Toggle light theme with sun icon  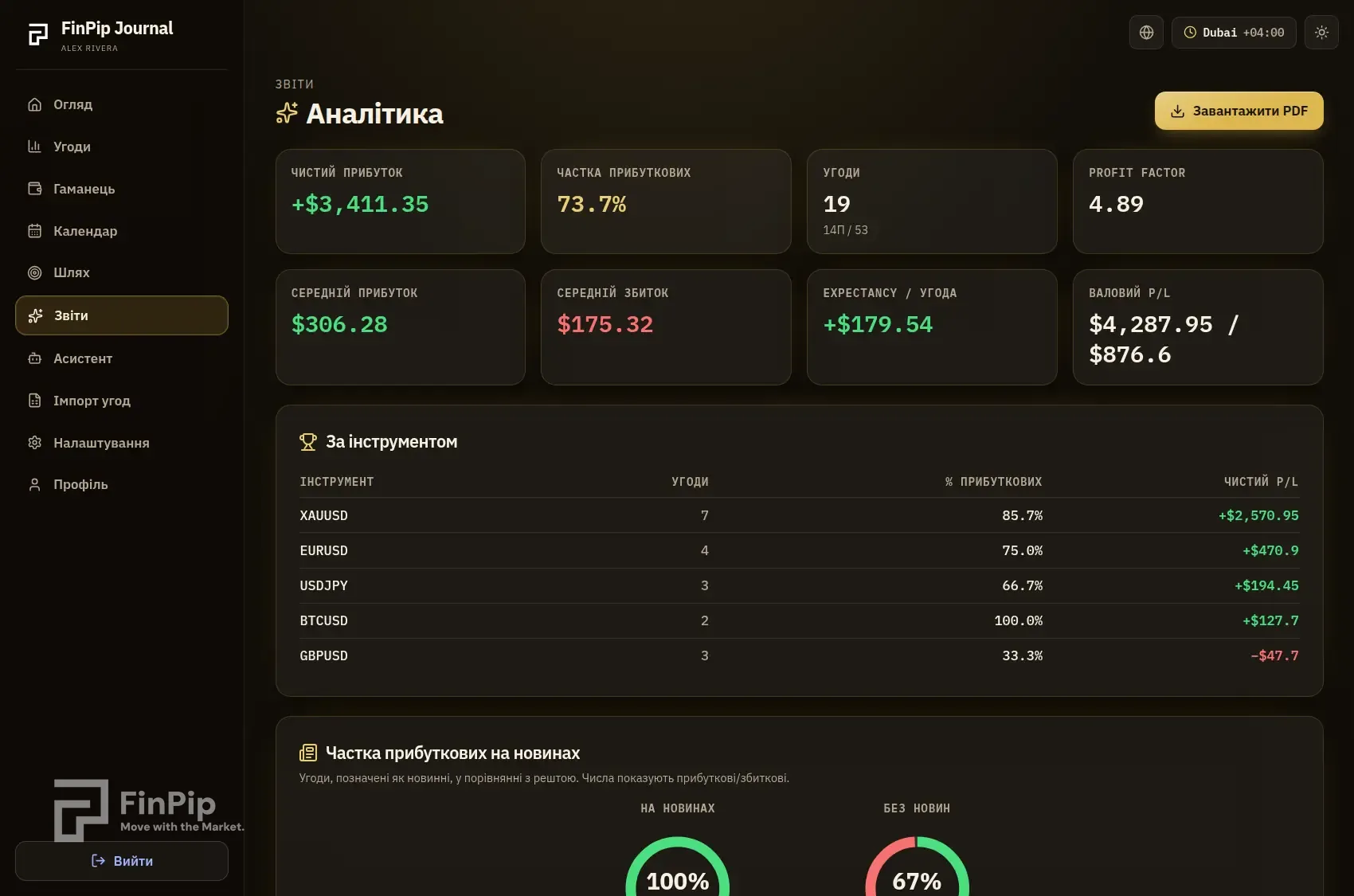point(1321,33)
